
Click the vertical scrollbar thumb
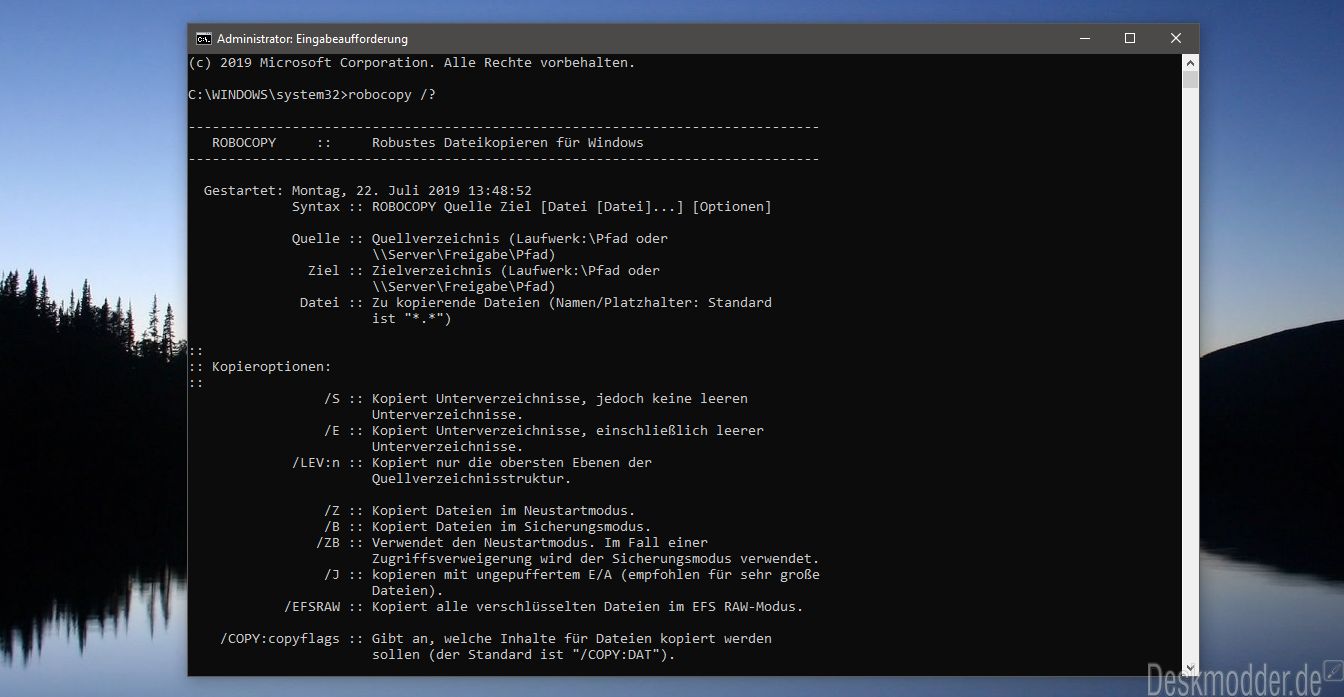pyautogui.click(x=1190, y=81)
